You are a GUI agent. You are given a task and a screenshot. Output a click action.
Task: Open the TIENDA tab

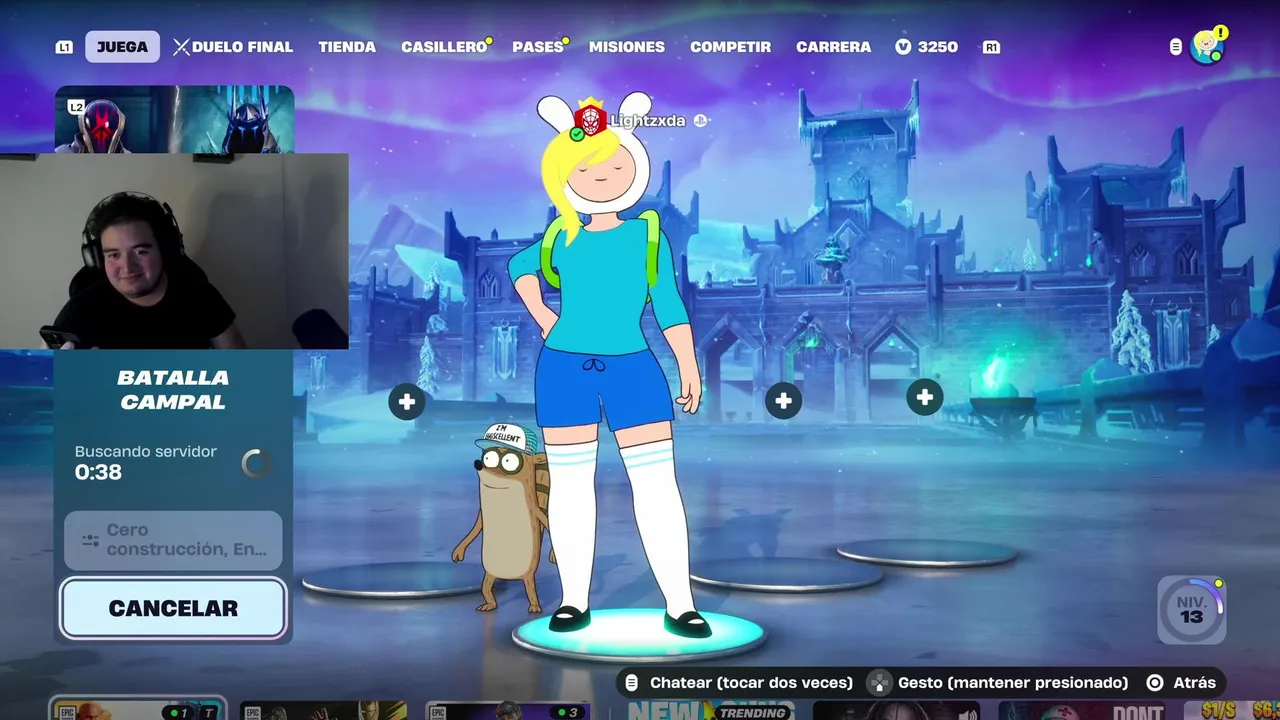coord(347,47)
